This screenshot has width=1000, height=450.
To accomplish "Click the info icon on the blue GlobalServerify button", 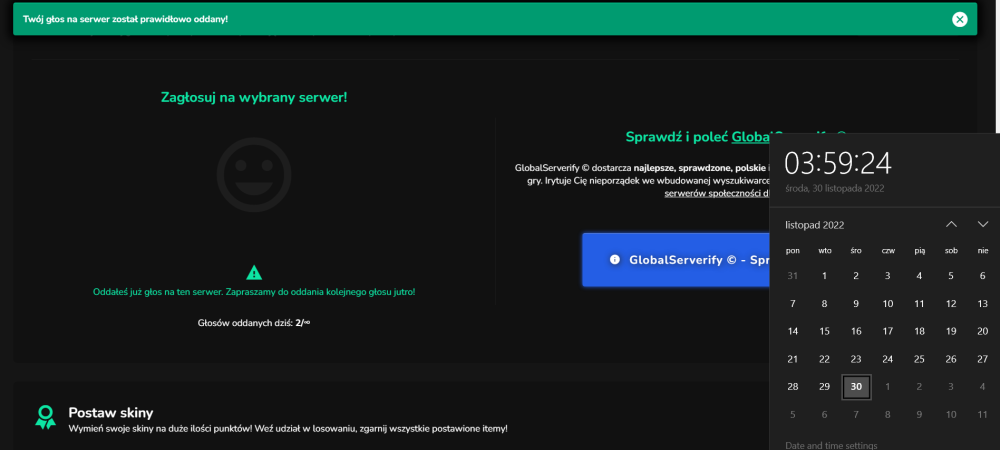I will tap(615, 259).
